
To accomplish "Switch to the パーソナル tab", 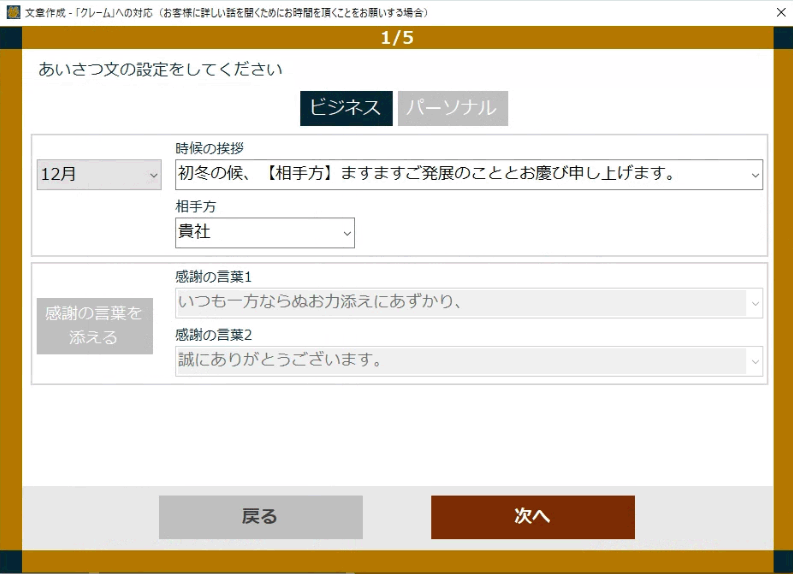I will 453,108.
